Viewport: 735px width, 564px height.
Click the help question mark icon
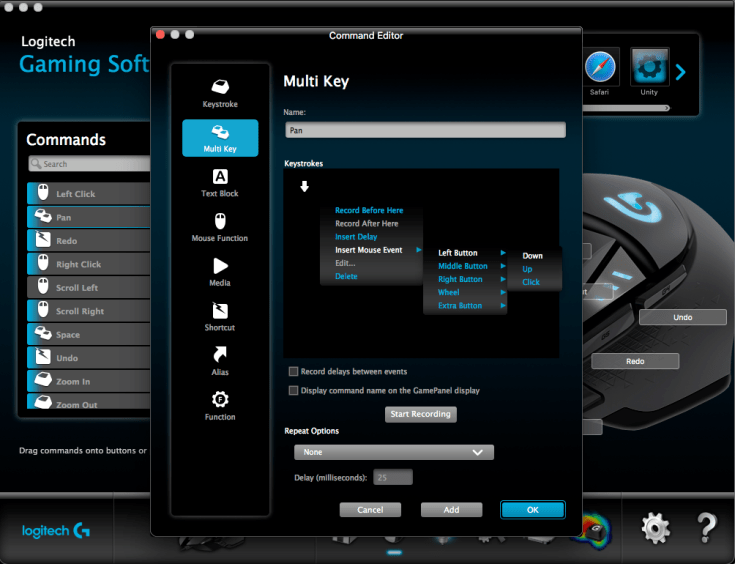(x=707, y=527)
